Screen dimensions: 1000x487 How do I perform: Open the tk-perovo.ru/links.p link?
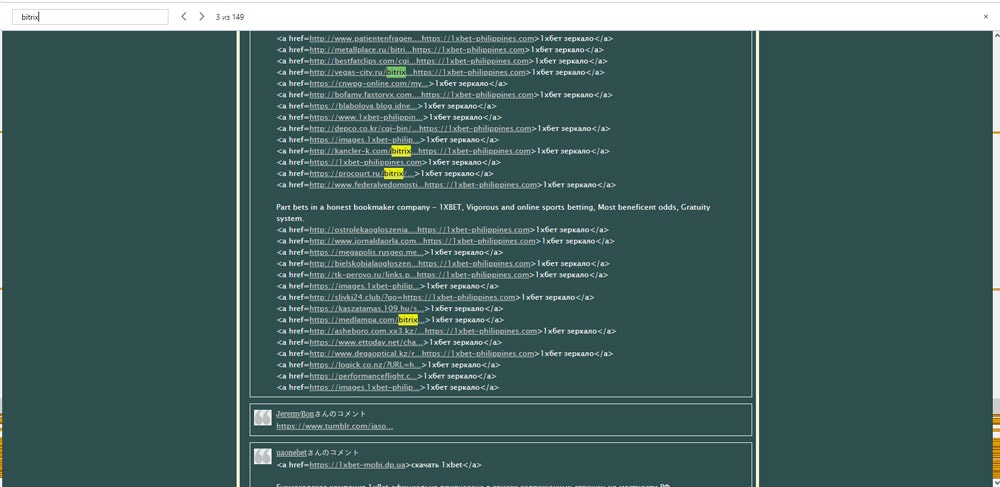(420, 275)
